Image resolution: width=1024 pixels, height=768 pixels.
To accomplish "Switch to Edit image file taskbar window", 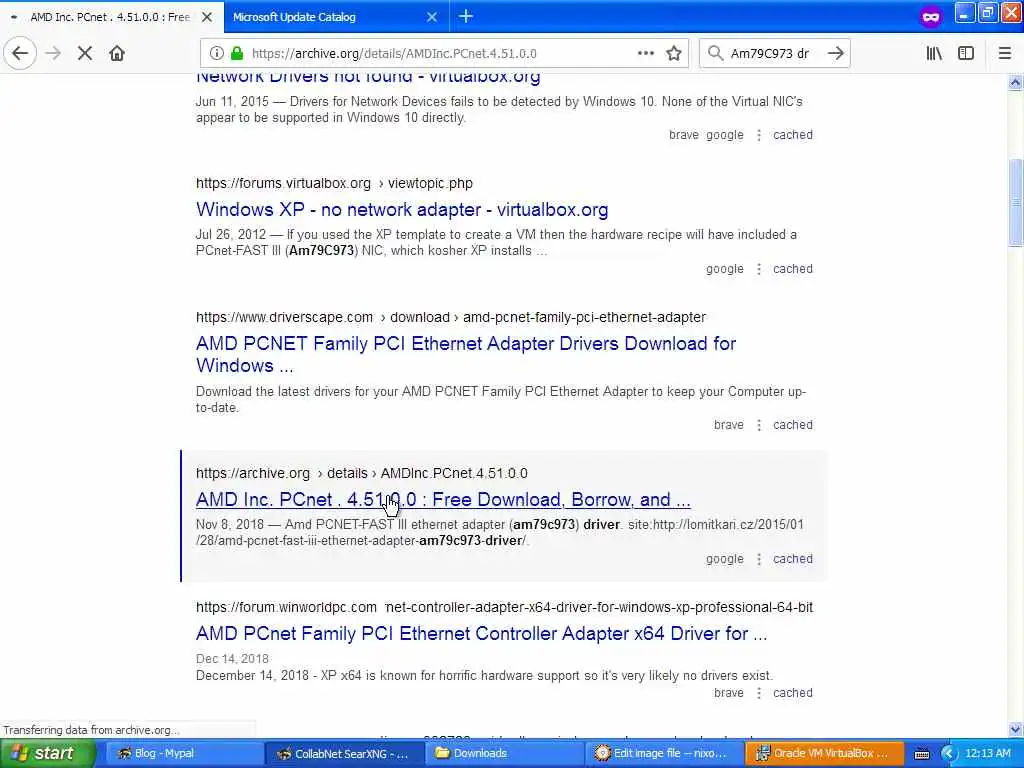I will tap(664, 753).
